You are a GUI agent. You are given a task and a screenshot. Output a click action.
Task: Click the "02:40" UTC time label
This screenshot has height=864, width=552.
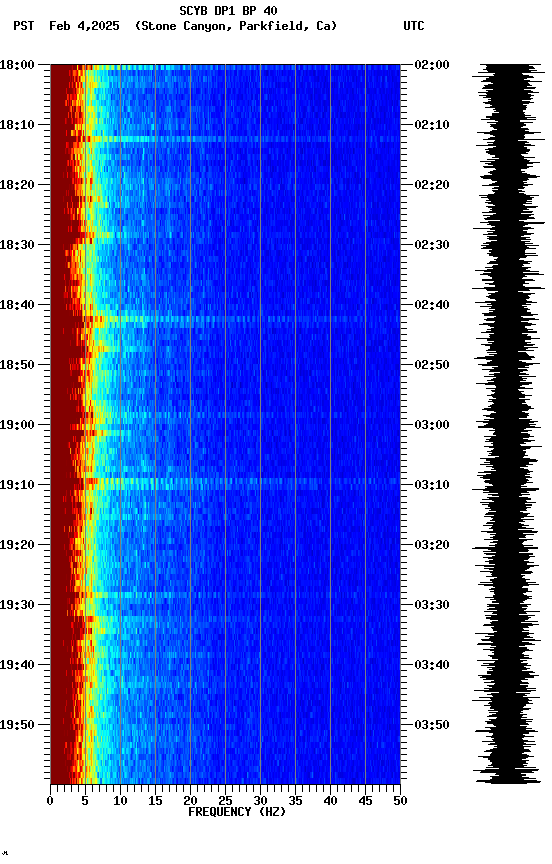click(x=432, y=305)
